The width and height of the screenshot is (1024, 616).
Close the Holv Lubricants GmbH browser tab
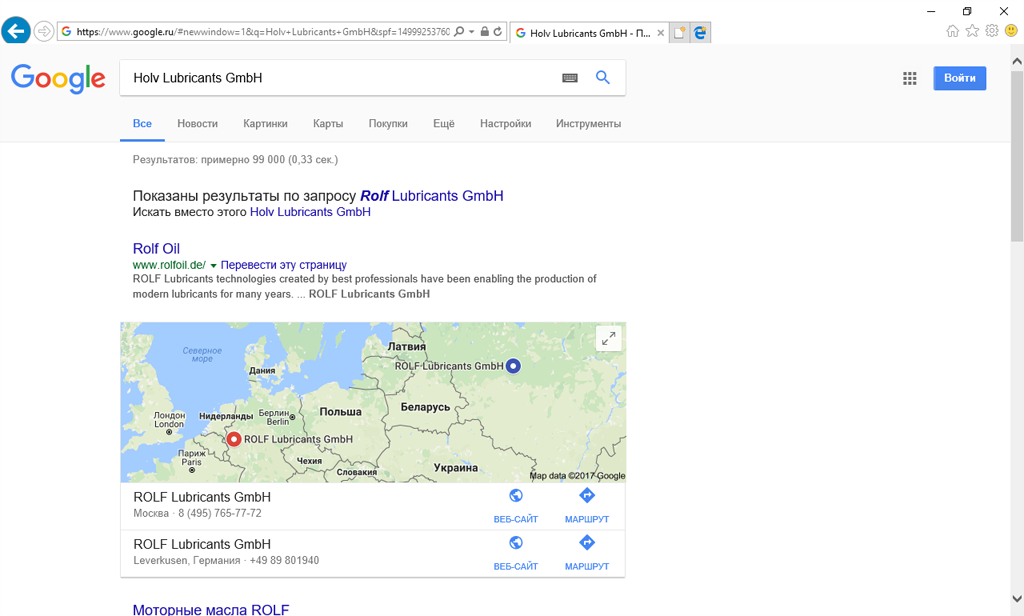click(661, 33)
